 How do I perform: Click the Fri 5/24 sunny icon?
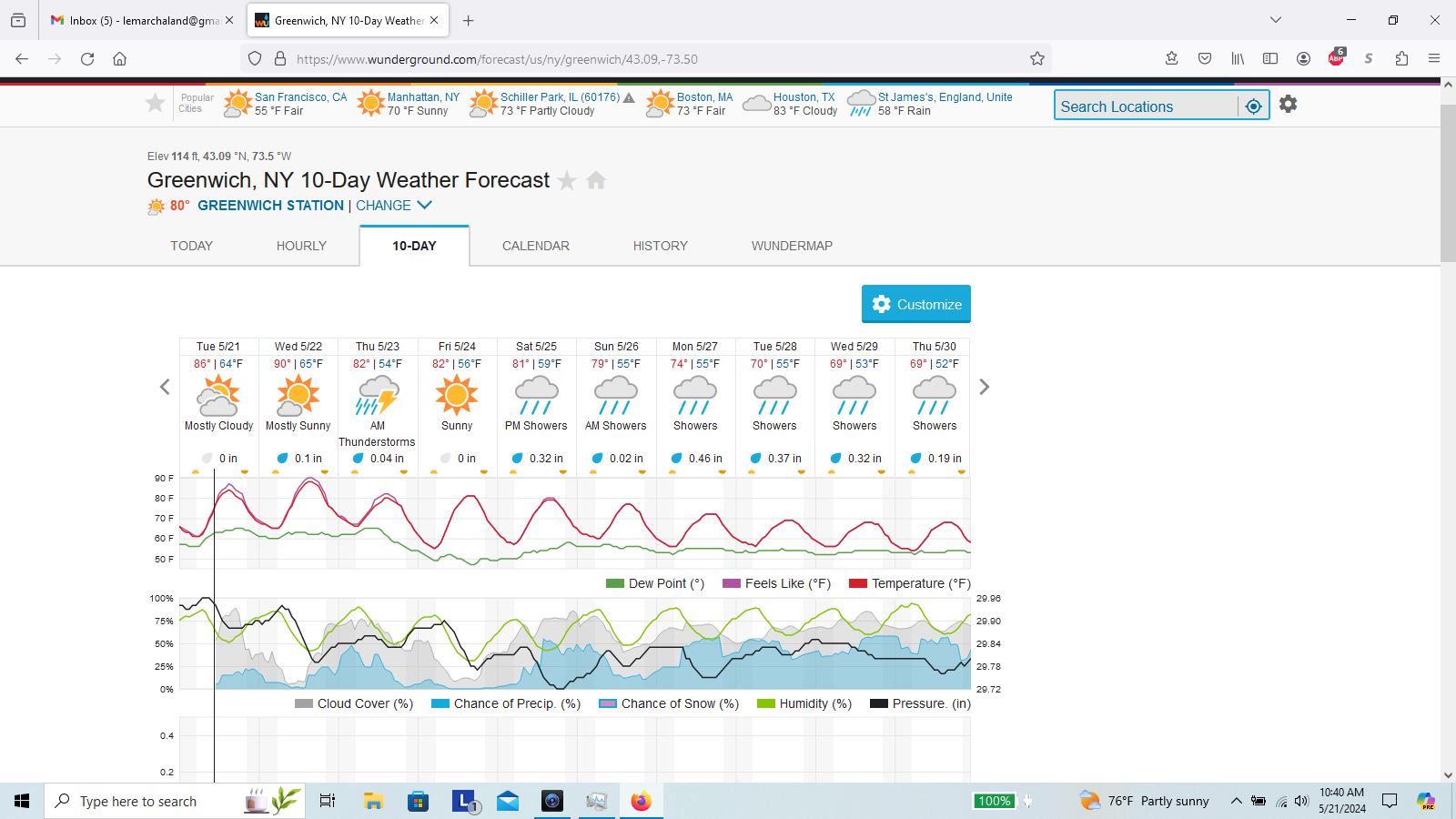457,396
